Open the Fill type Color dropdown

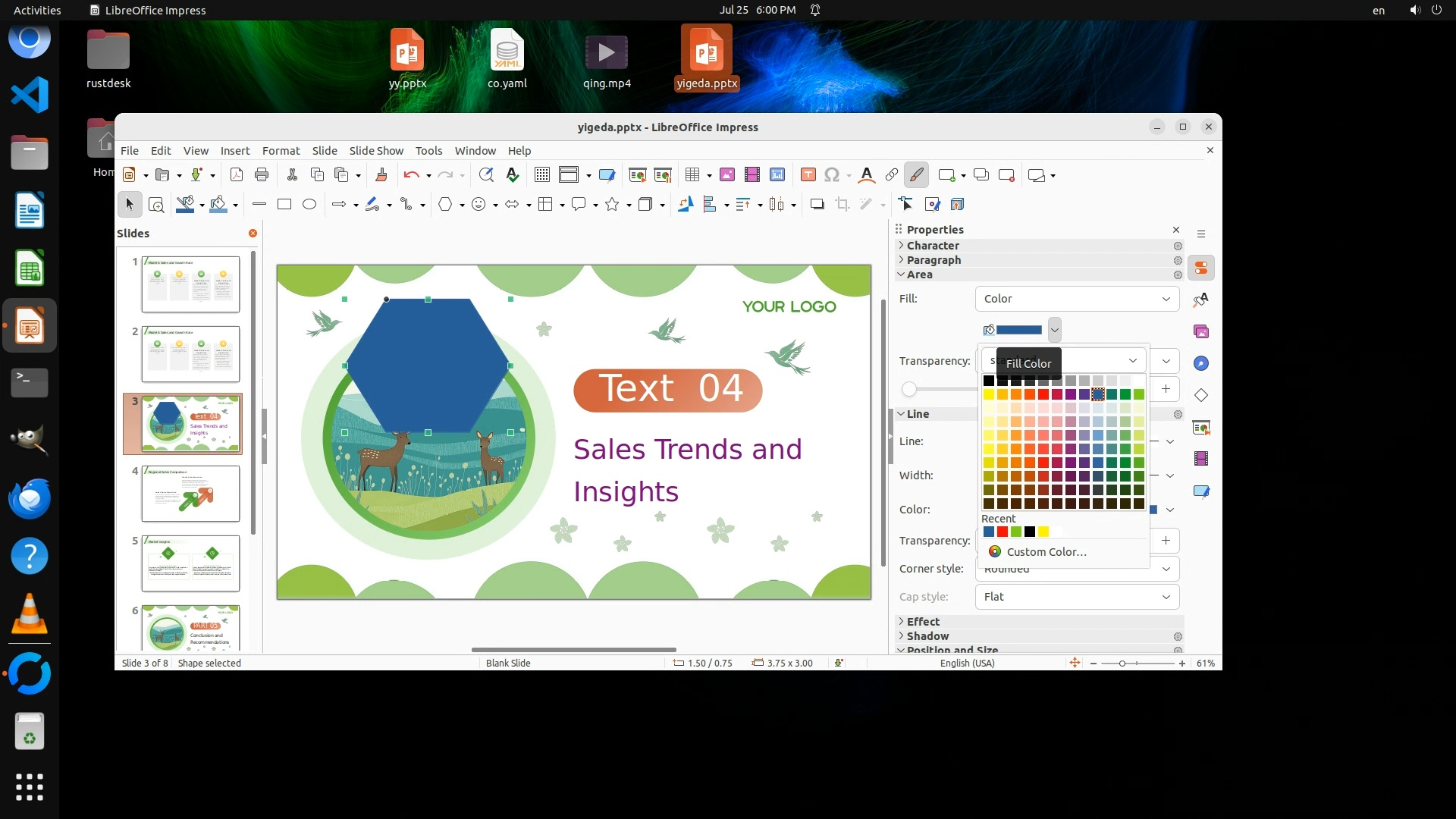pyautogui.click(x=1077, y=299)
